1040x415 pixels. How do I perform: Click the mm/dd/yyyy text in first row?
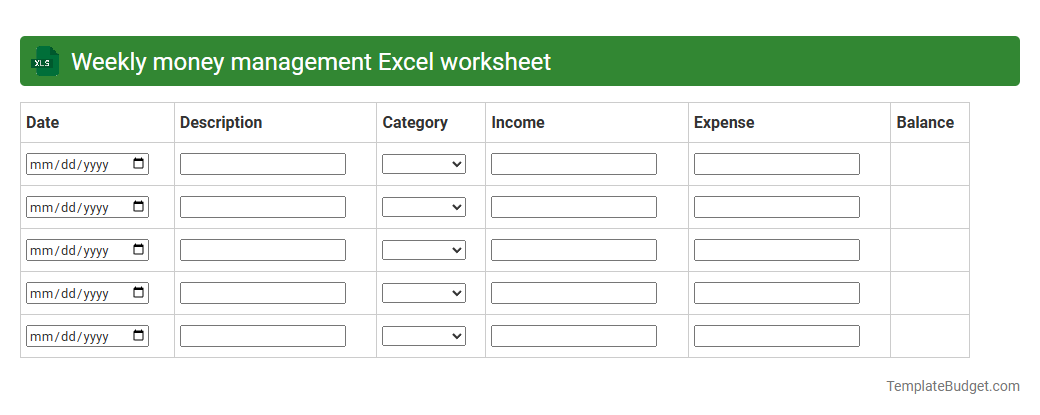pos(69,164)
